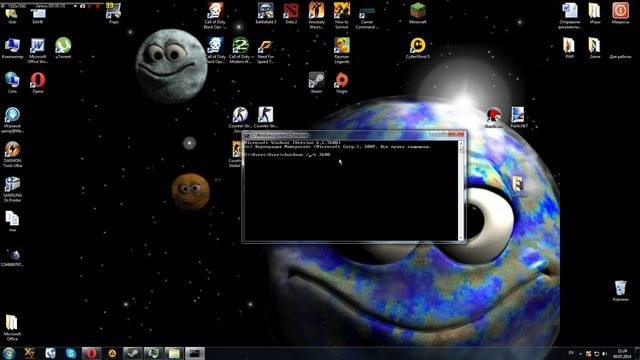Select the Carrier Command shortcut
640x360 pixels.
pyautogui.click(x=367, y=18)
